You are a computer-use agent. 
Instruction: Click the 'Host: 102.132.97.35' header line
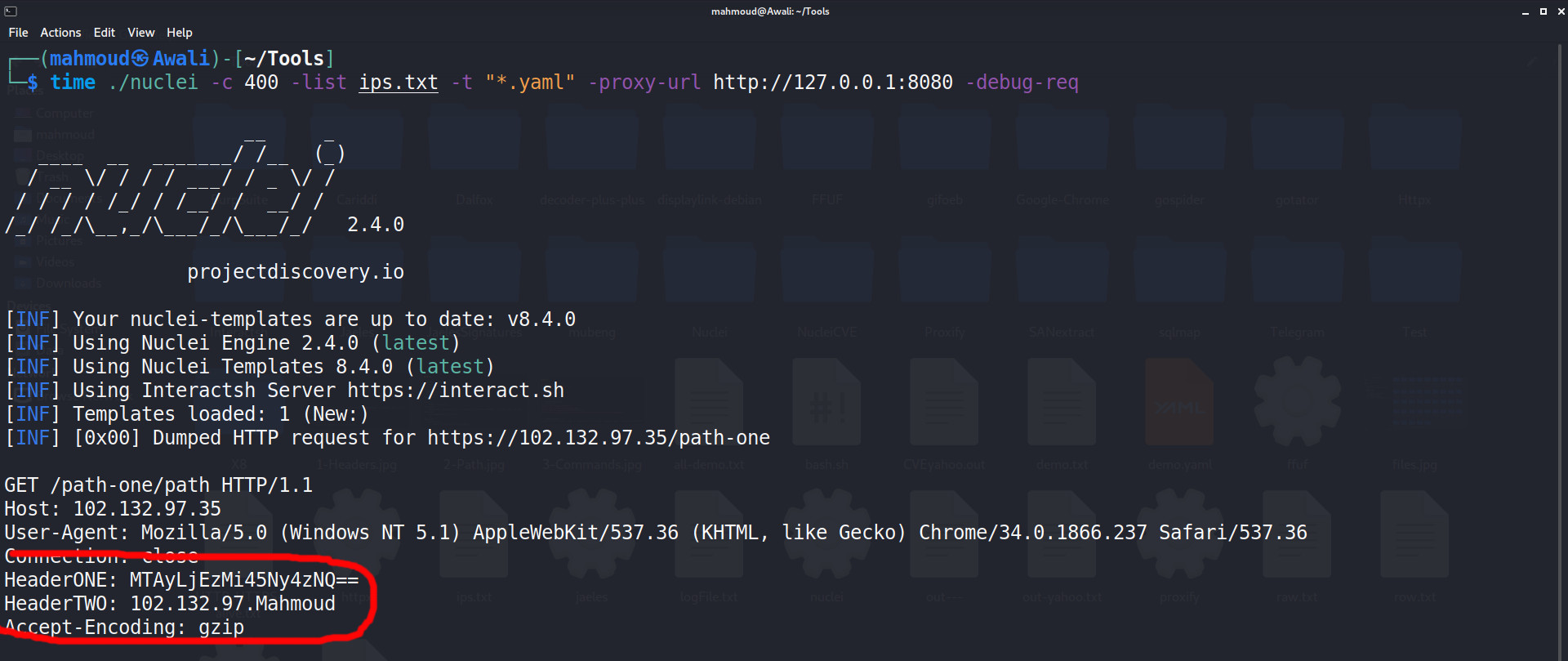[x=113, y=509]
